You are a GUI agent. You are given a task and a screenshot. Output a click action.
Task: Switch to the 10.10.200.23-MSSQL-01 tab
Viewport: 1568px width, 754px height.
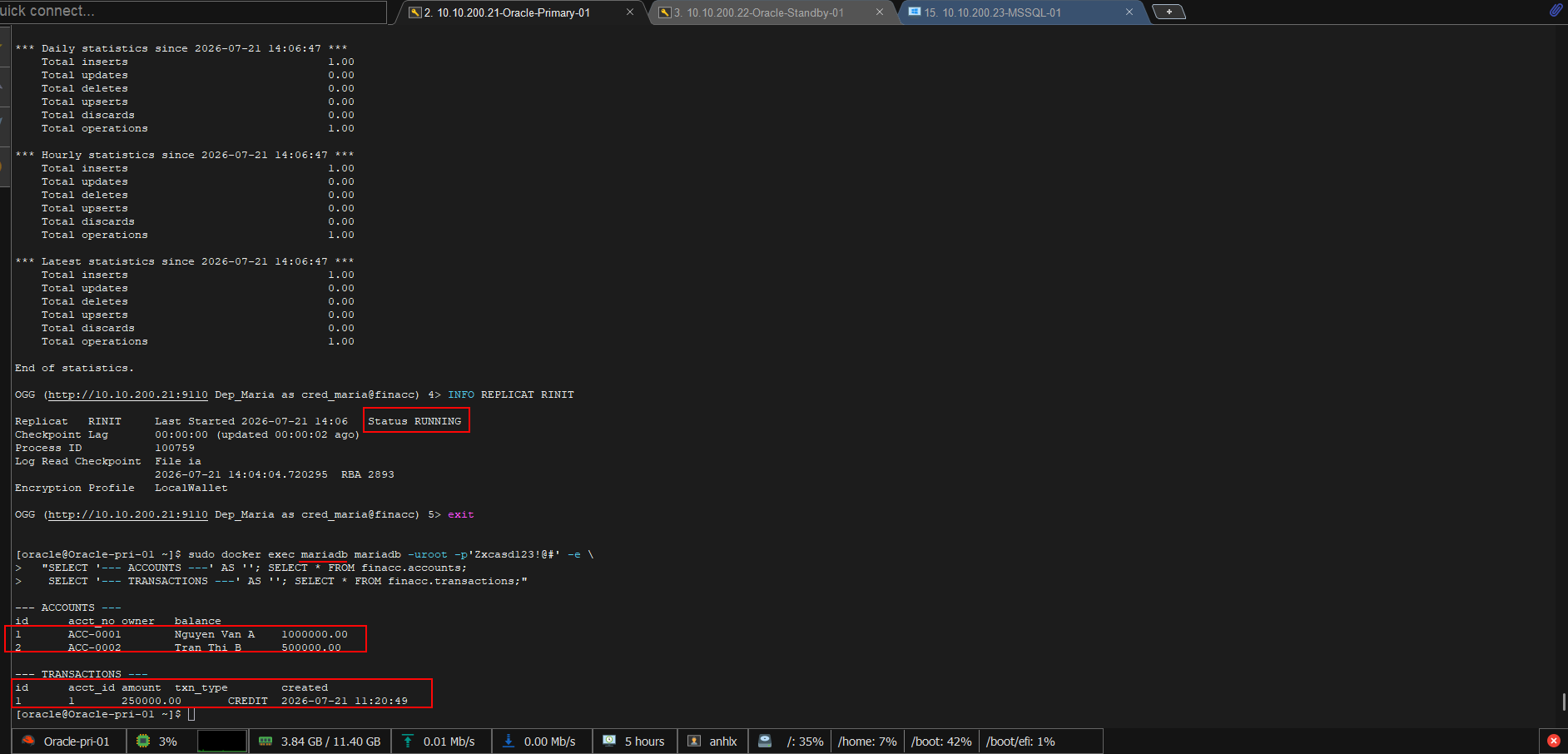[x=992, y=12]
